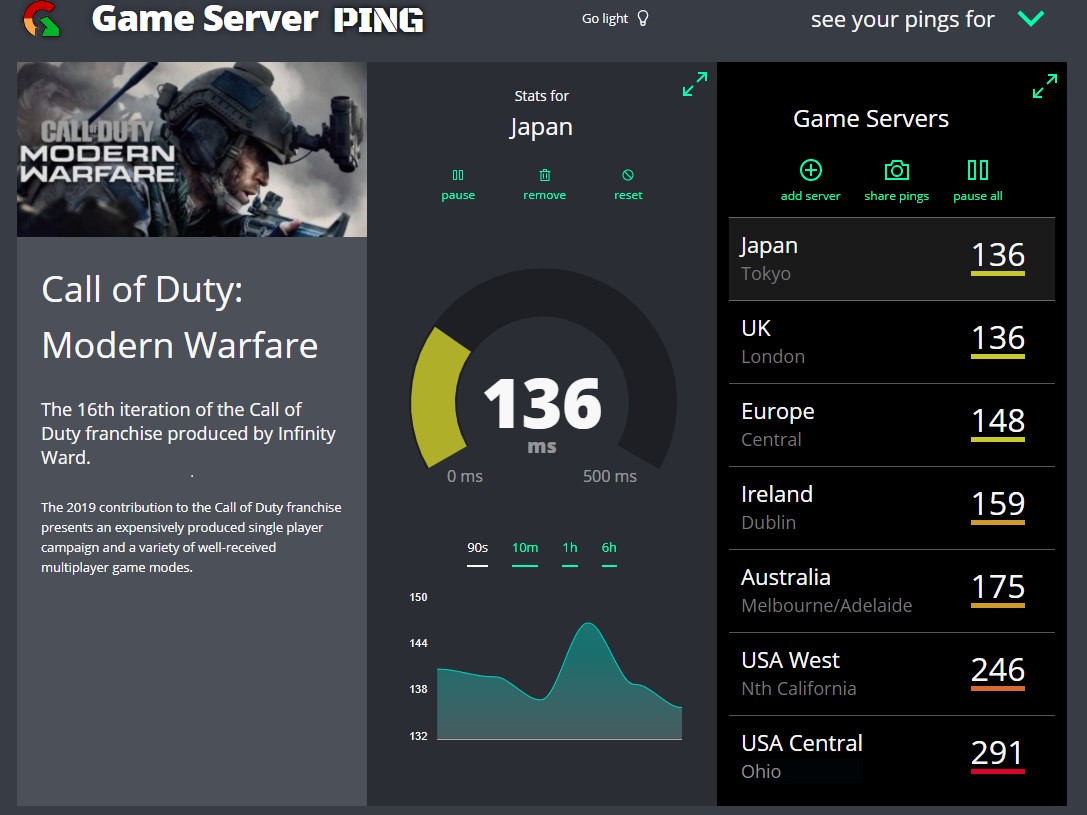The image size is (1087, 815).
Task: Pause all game servers
Action: 977,171
